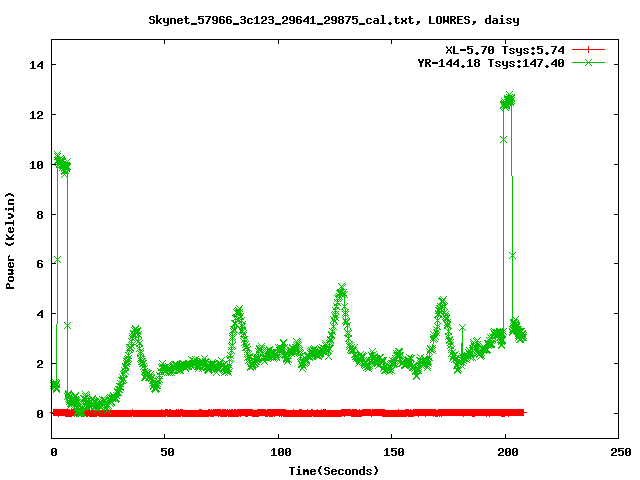Click the red line sample beside XL legend
The height and width of the screenshot is (480, 640).
[x=588, y=50]
